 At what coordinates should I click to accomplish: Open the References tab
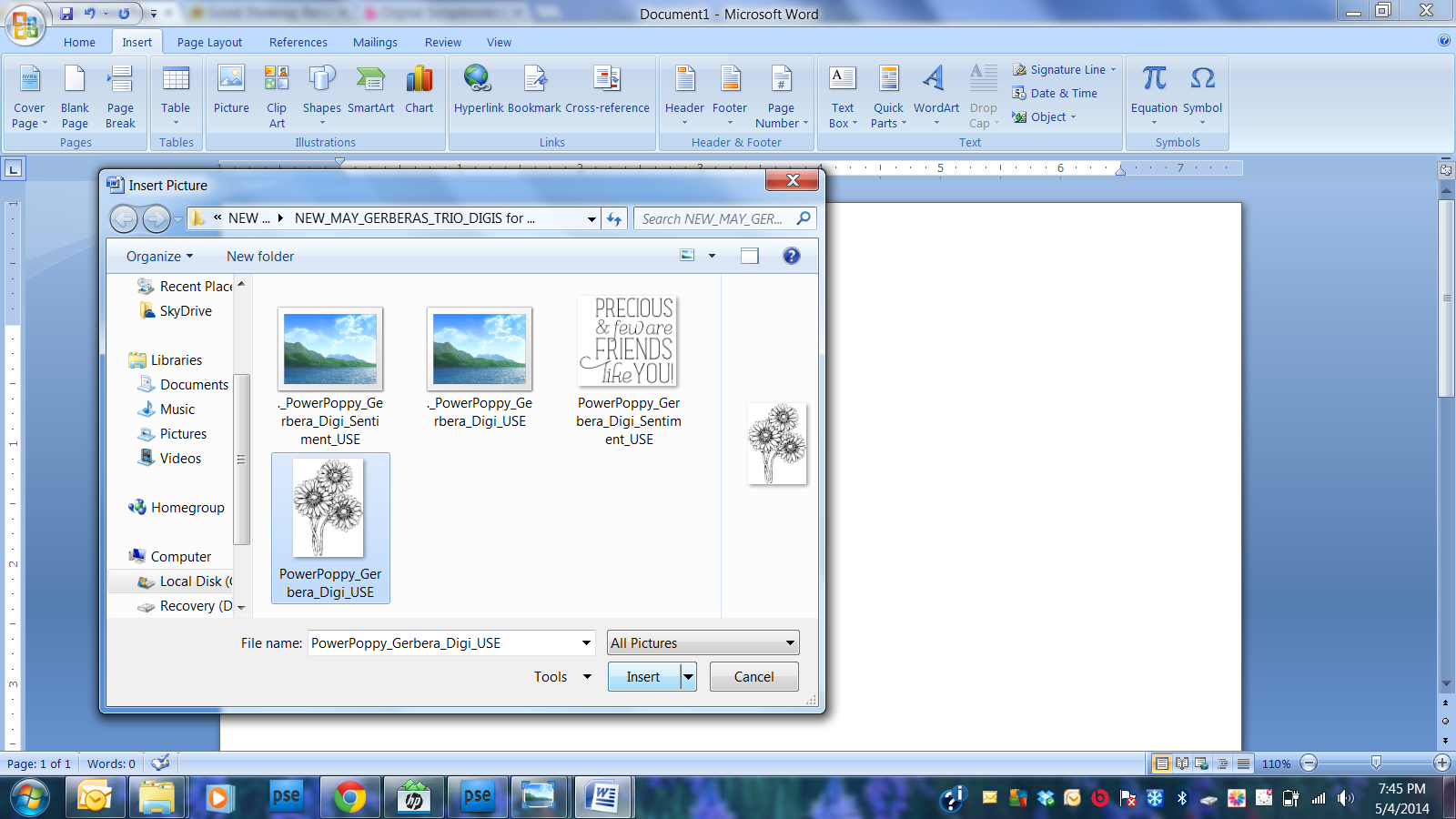coord(298,42)
